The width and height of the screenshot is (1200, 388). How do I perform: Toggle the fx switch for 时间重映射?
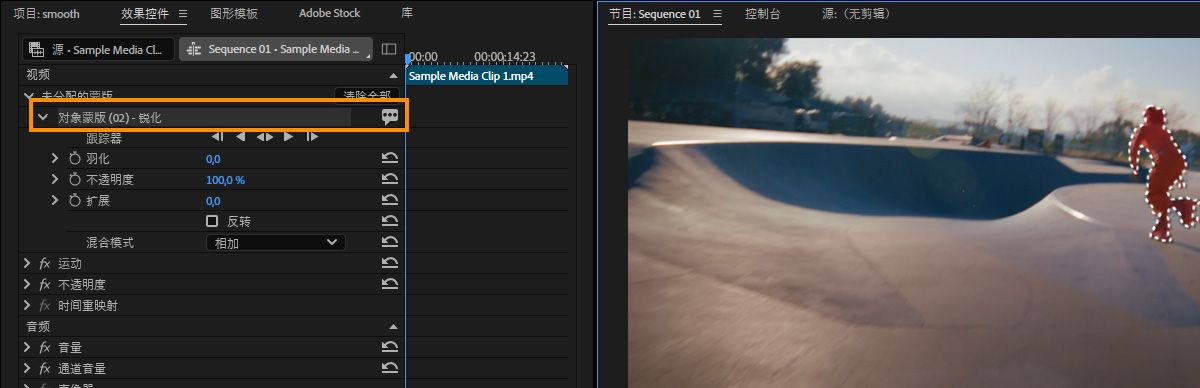[45, 305]
